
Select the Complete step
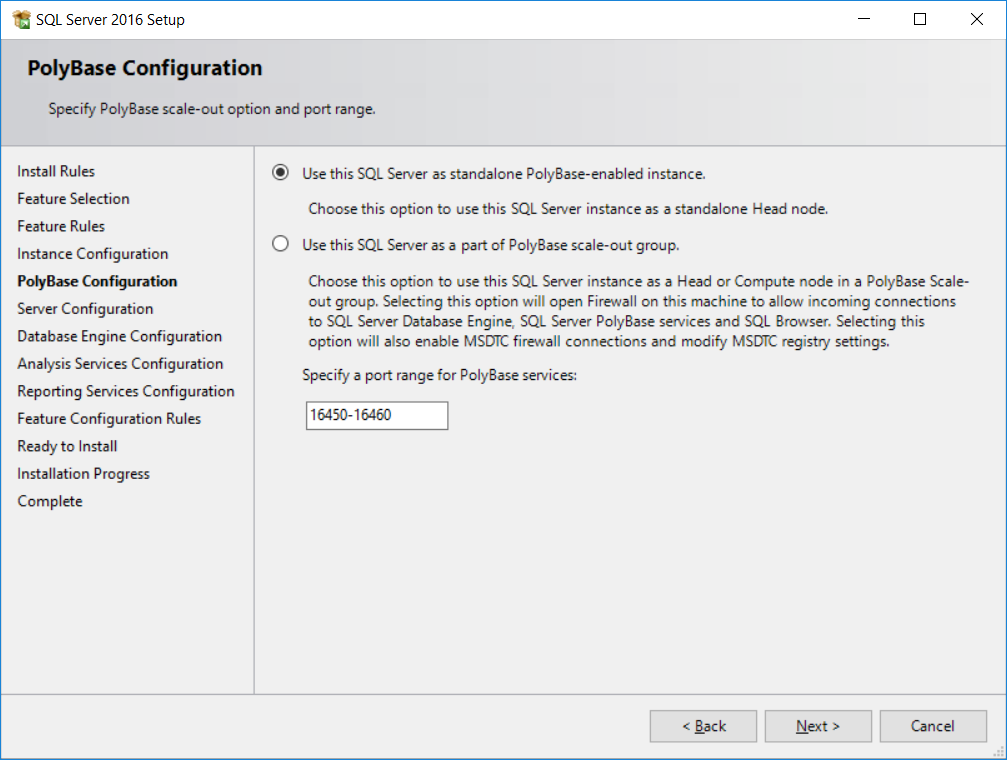[x=50, y=502]
